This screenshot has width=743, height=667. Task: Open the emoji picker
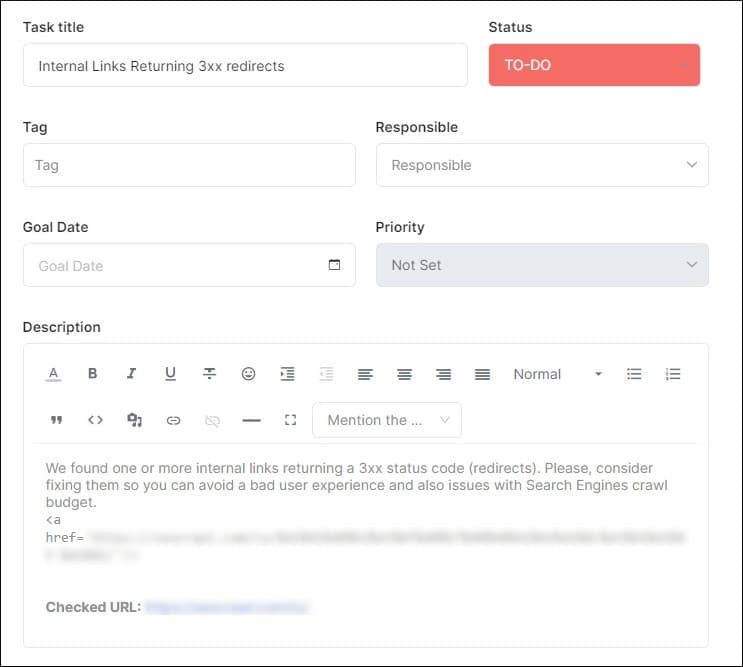(x=248, y=374)
